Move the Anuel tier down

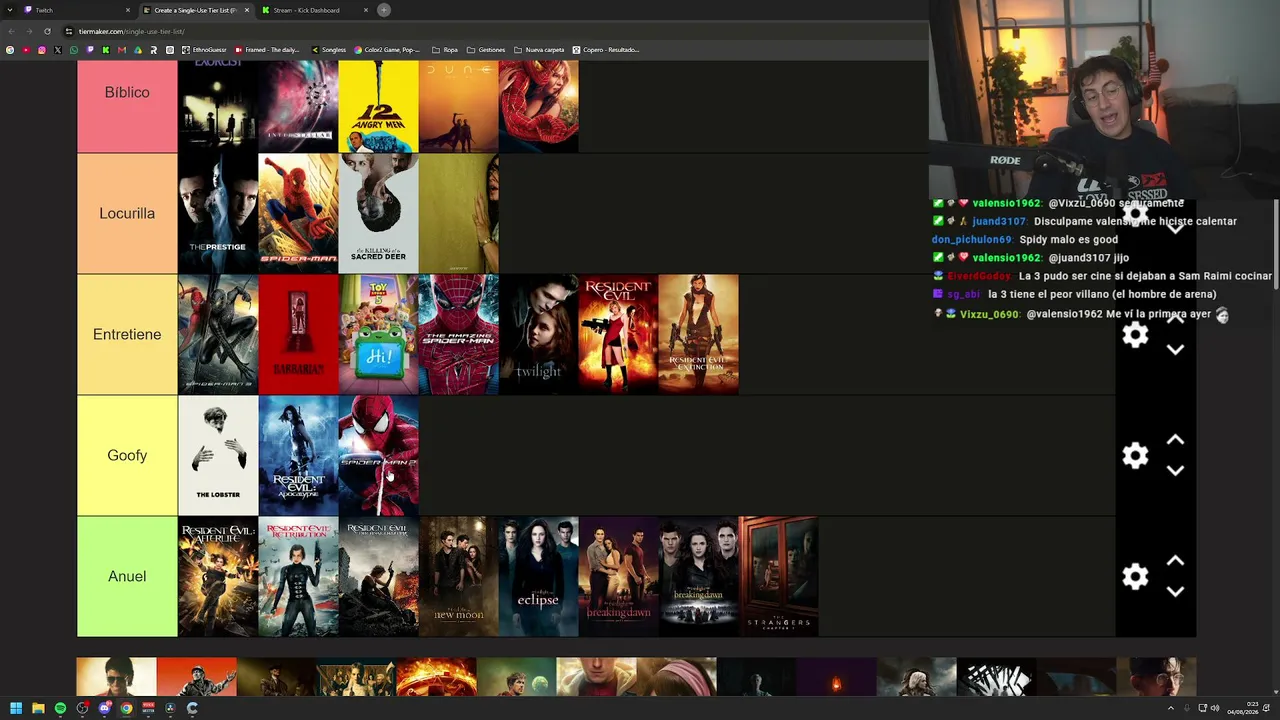coord(1175,591)
